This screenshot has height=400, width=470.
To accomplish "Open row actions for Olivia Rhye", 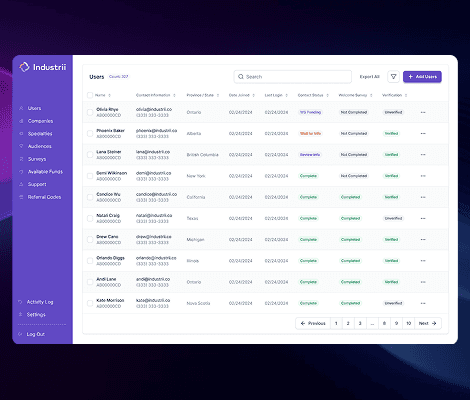I will click(x=423, y=112).
